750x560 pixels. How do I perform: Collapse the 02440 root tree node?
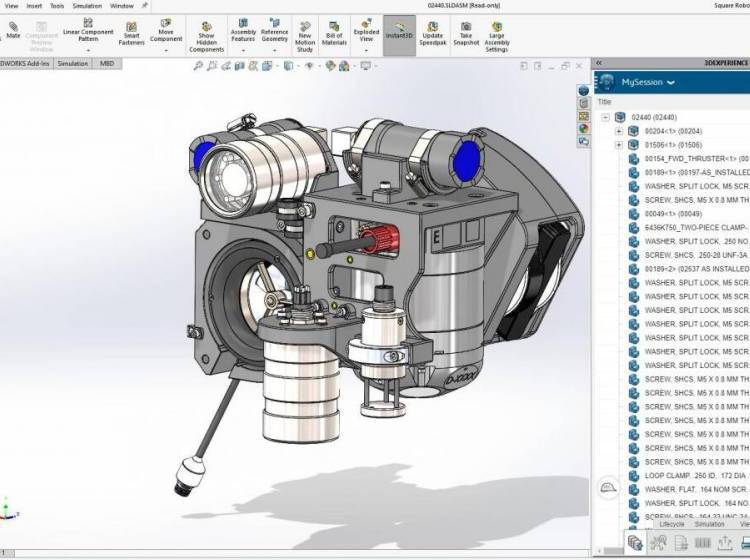607,117
